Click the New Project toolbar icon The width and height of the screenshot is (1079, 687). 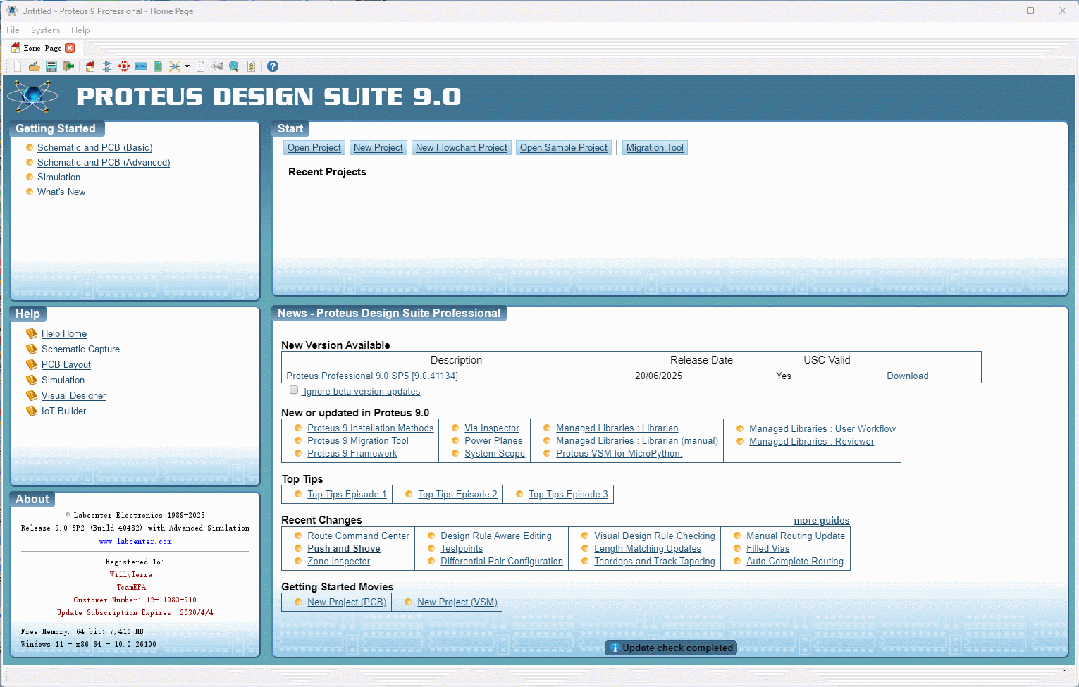click(18, 67)
